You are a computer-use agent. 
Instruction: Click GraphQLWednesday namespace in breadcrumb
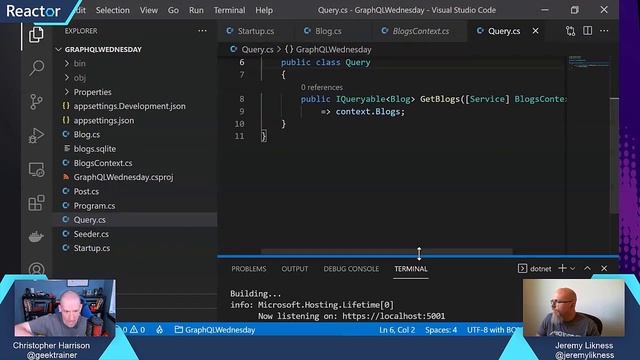pyautogui.click(x=333, y=49)
